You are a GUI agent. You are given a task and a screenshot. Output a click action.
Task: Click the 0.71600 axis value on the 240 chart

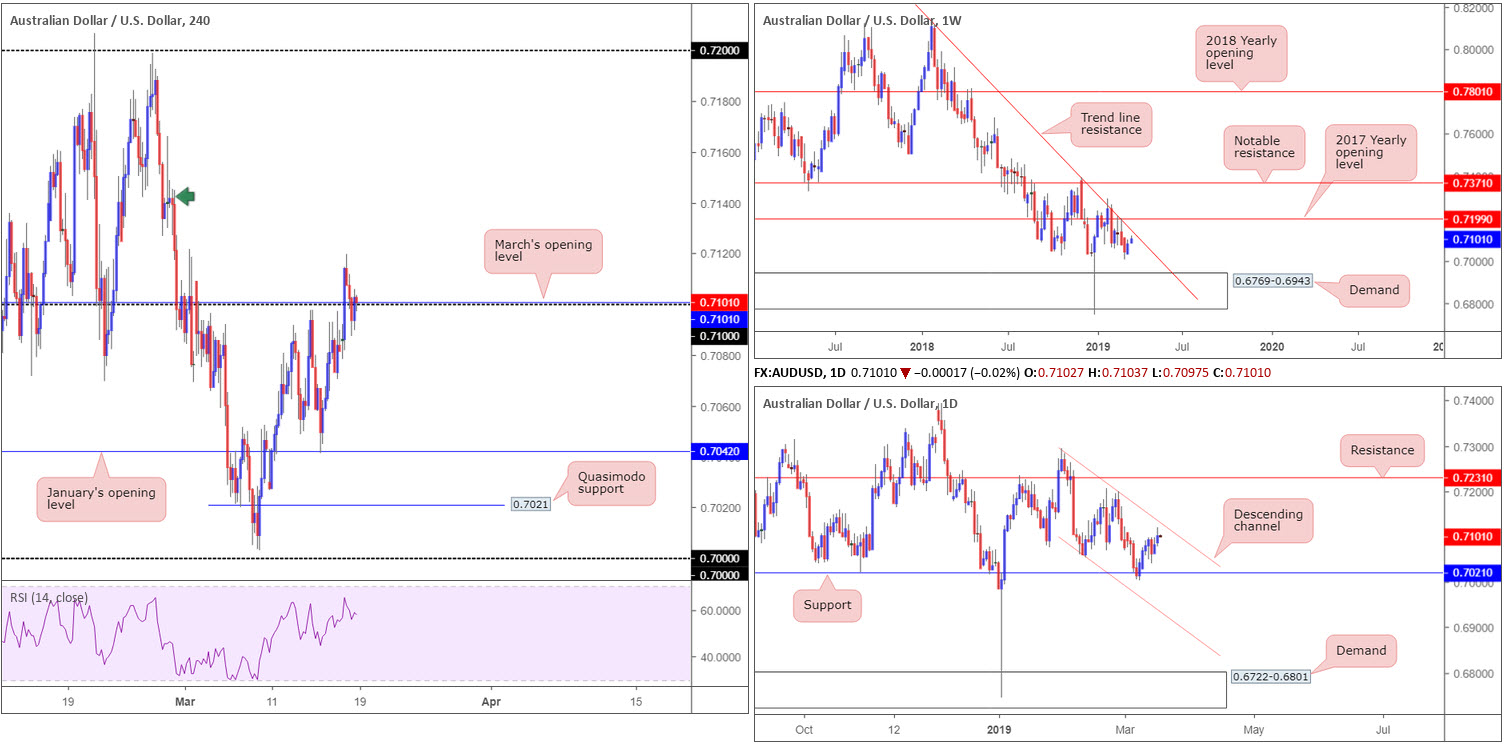[720, 153]
